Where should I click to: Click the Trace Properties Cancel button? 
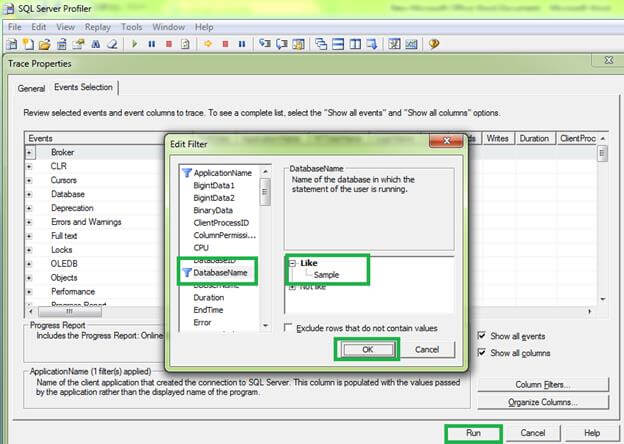tap(533, 433)
